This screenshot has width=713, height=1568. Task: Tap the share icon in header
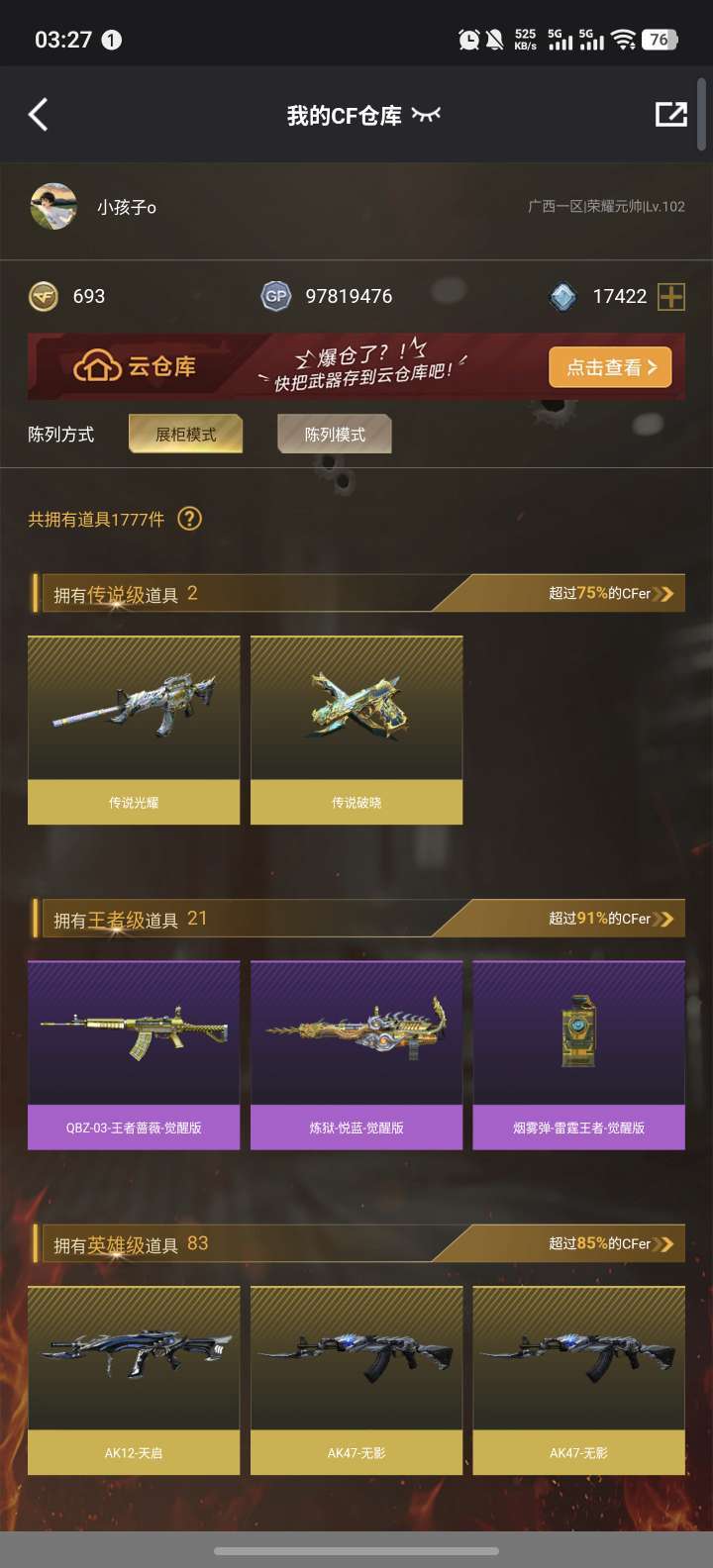(x=671, y=115)
